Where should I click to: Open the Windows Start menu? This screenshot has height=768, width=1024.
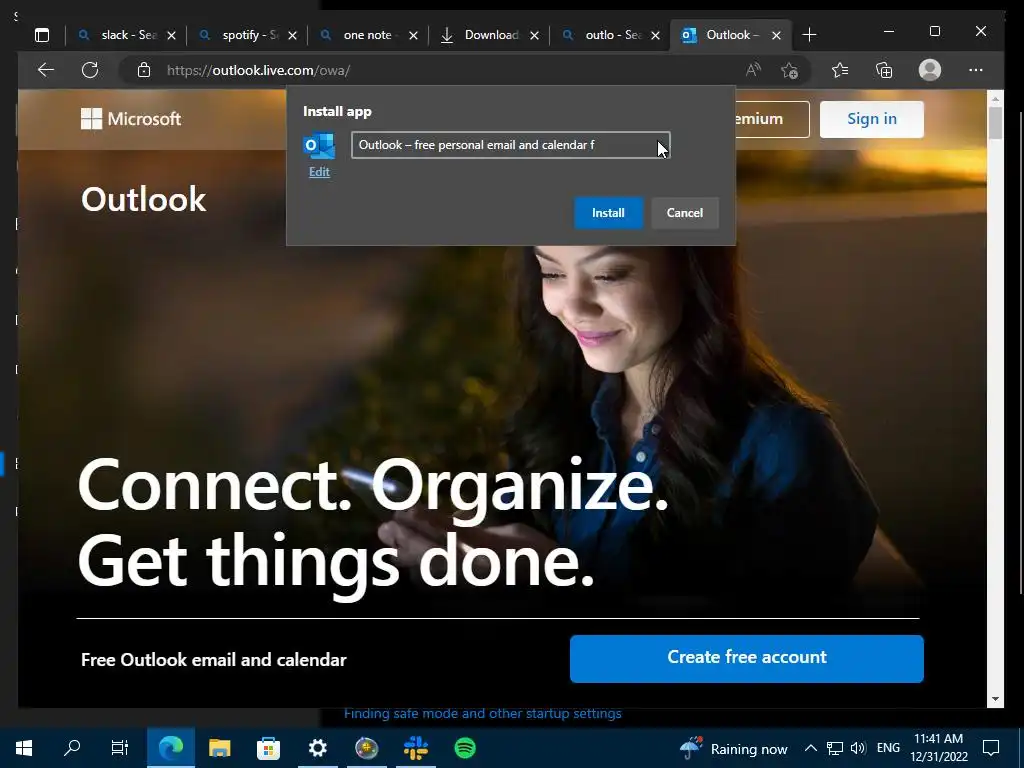24,748
